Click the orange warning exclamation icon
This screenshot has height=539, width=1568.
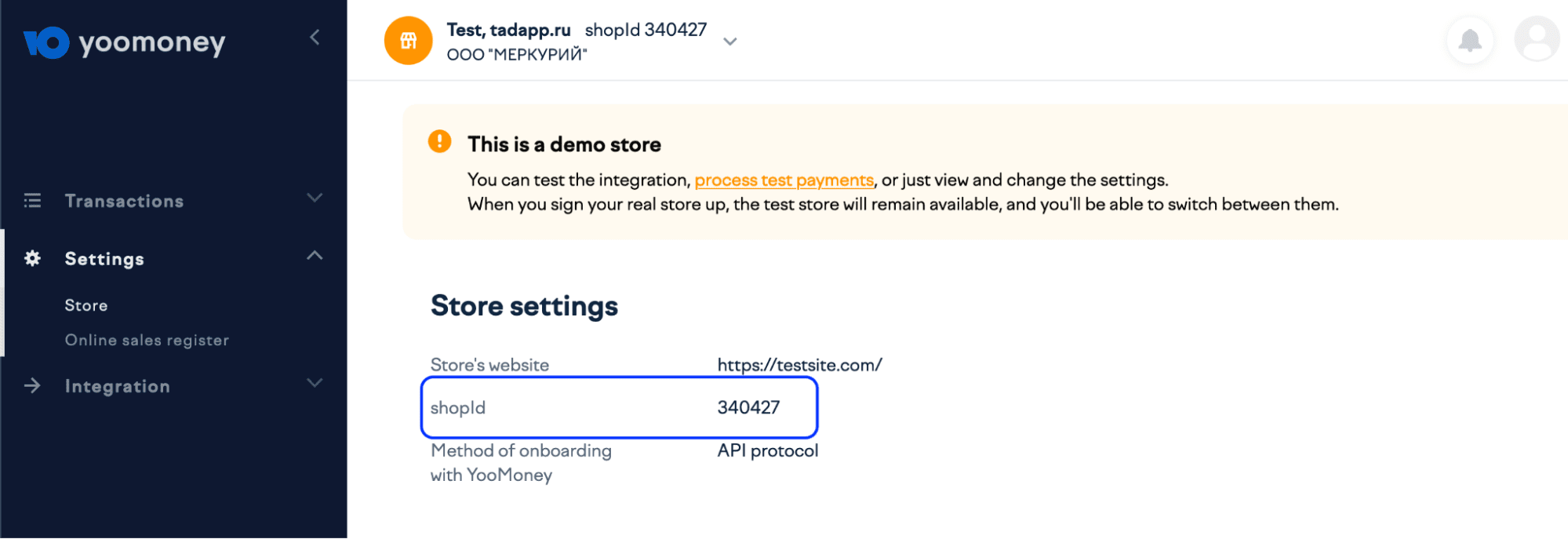coord(439,141)
